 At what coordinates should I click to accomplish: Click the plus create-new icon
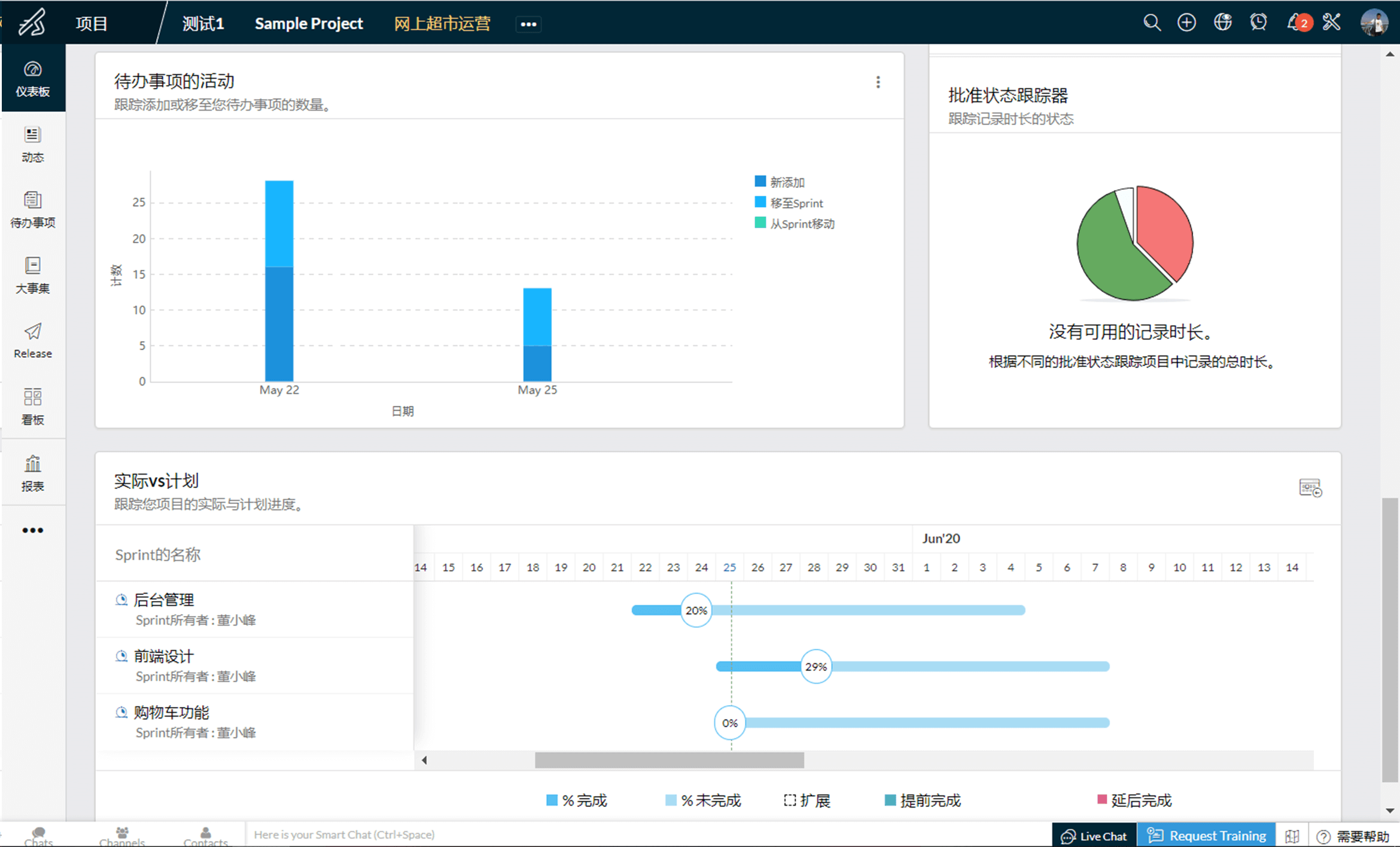[1186, 23]
